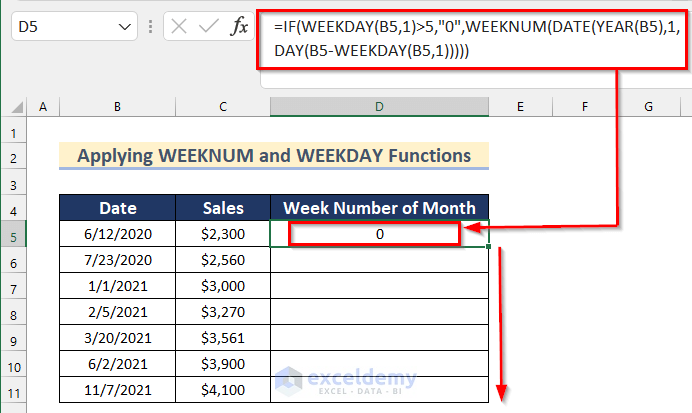This screenshot has width=692, height=413.
Task: Select the row 5 header
Action: pos(14,234)
